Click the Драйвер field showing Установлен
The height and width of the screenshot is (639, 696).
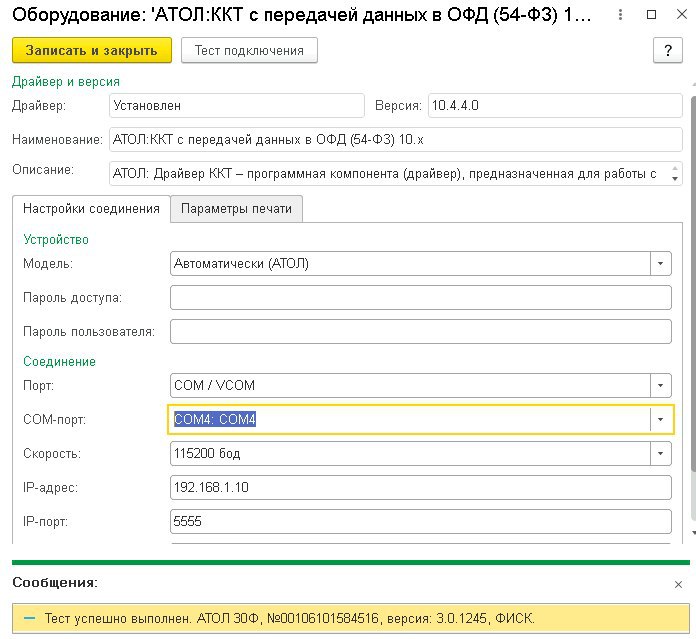click(x=237, y=106)
